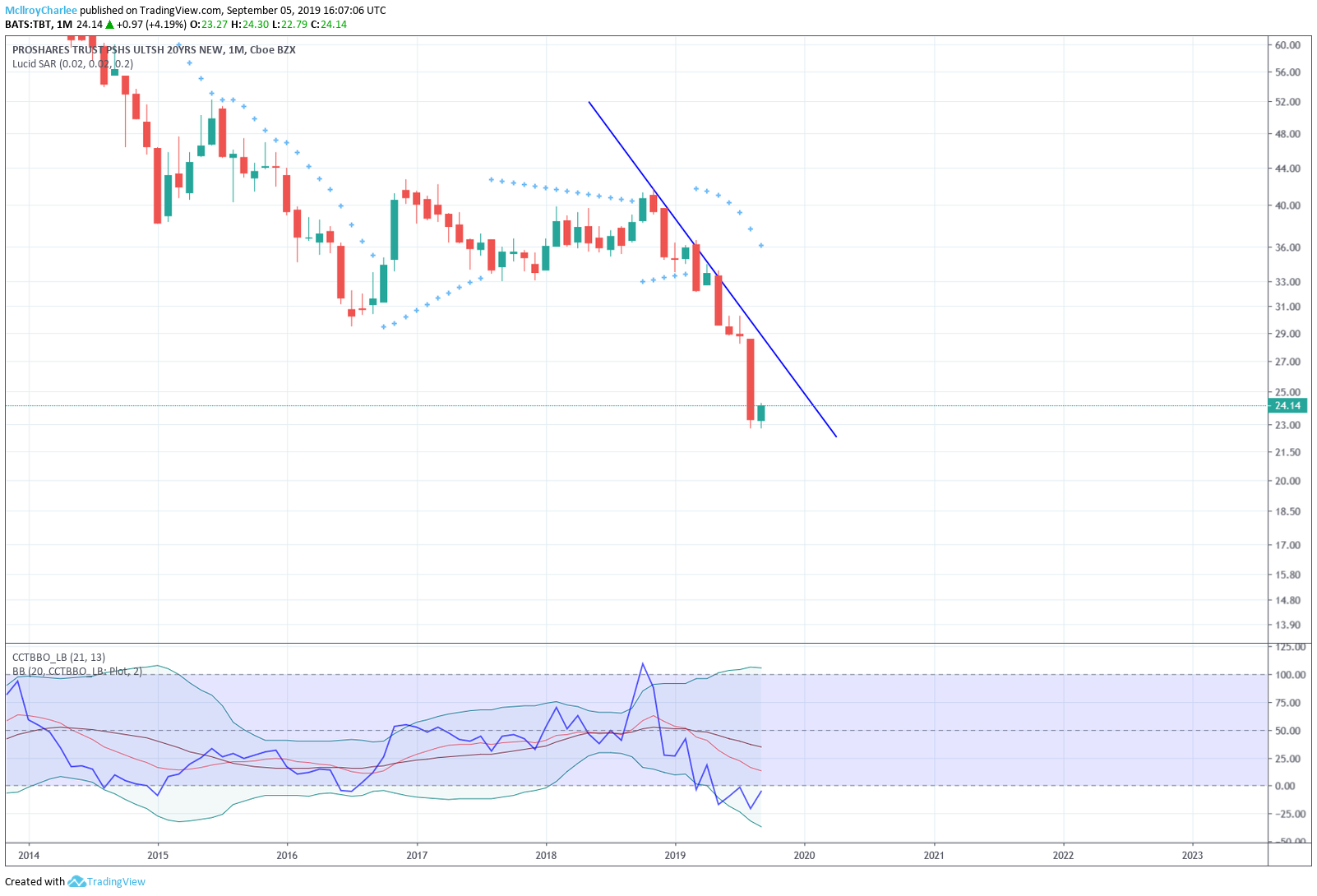Click the 100.00 oscillator scale label
1317x896 pixels.
pyautogui.click(x=1290, y=675)
